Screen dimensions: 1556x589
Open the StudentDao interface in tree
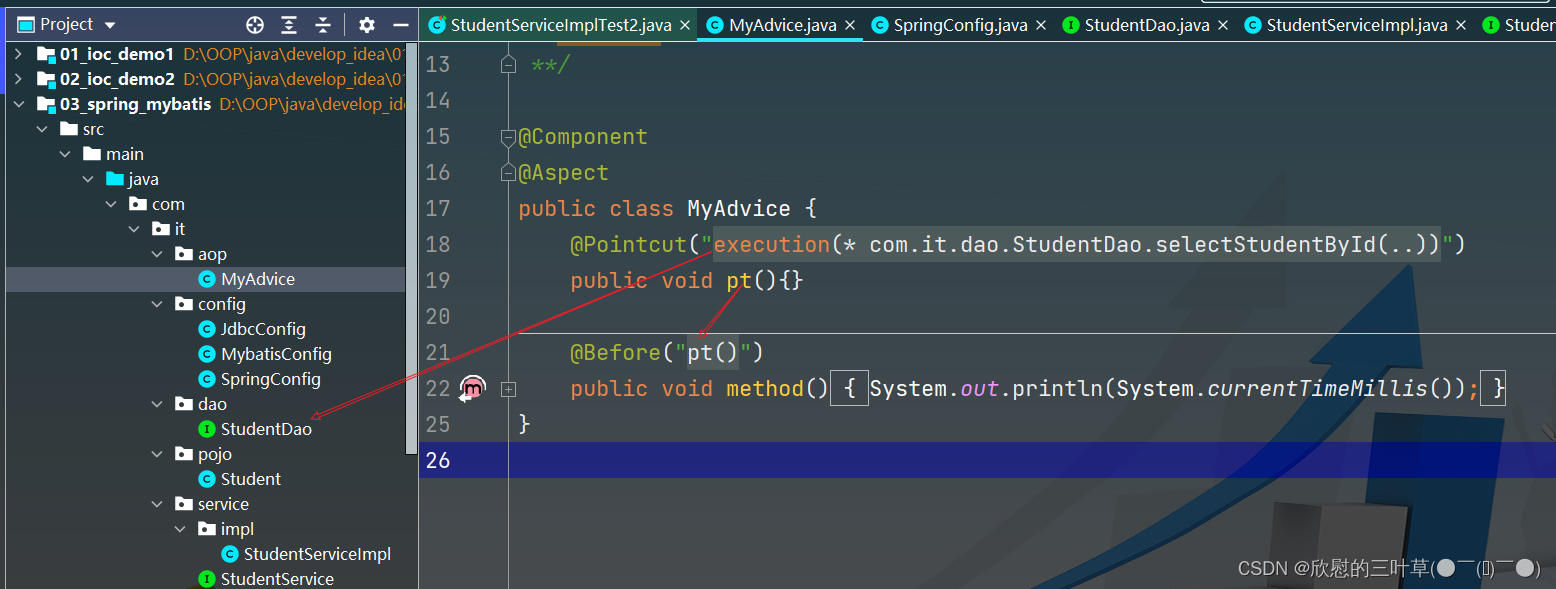tap(265, 429)
